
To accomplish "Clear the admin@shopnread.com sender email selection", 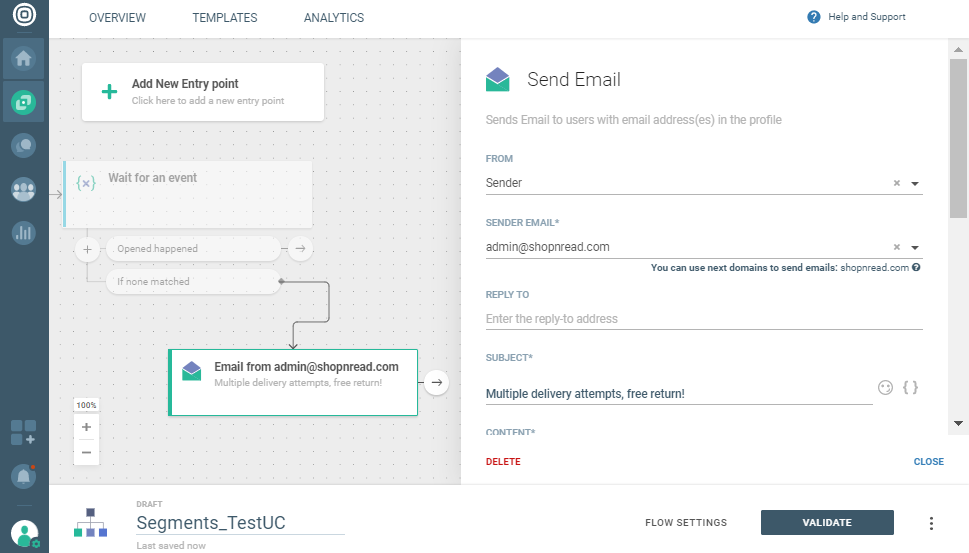I will tap(897, 247).
